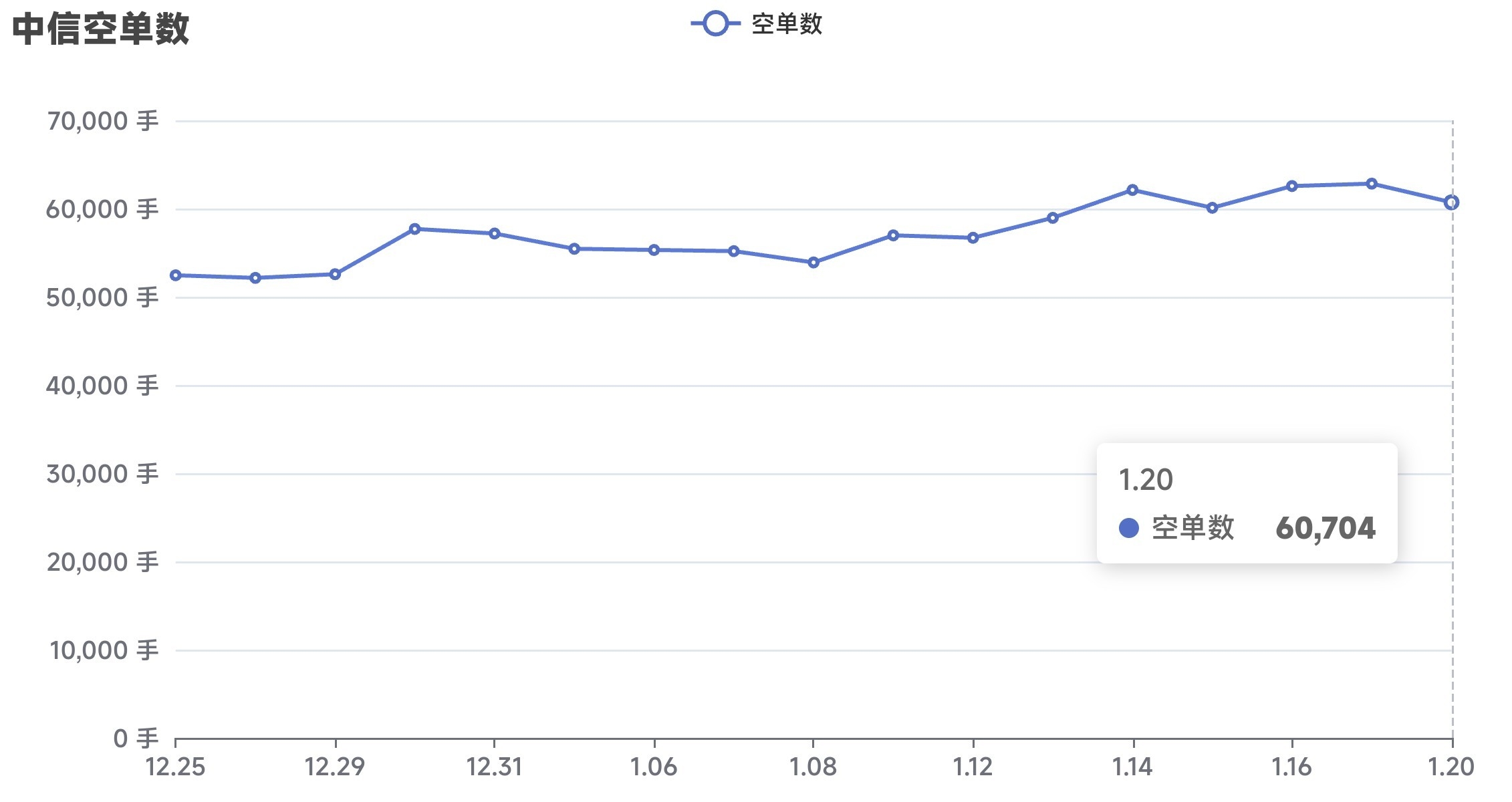This screenshot has width=1512, height=802.
Task: Toggle the 空单数 legend series
Action: pos(786,25)
